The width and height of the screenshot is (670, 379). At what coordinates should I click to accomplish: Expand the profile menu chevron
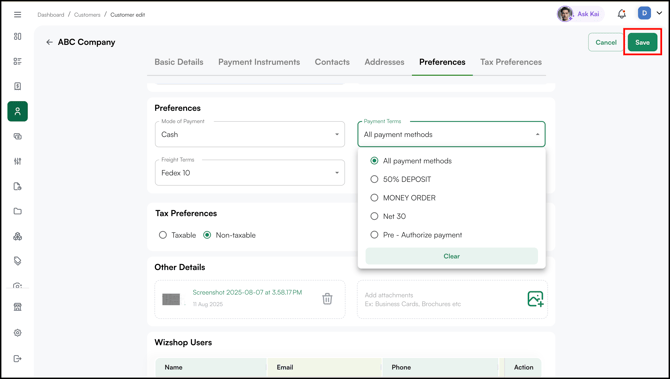(659, 13)
